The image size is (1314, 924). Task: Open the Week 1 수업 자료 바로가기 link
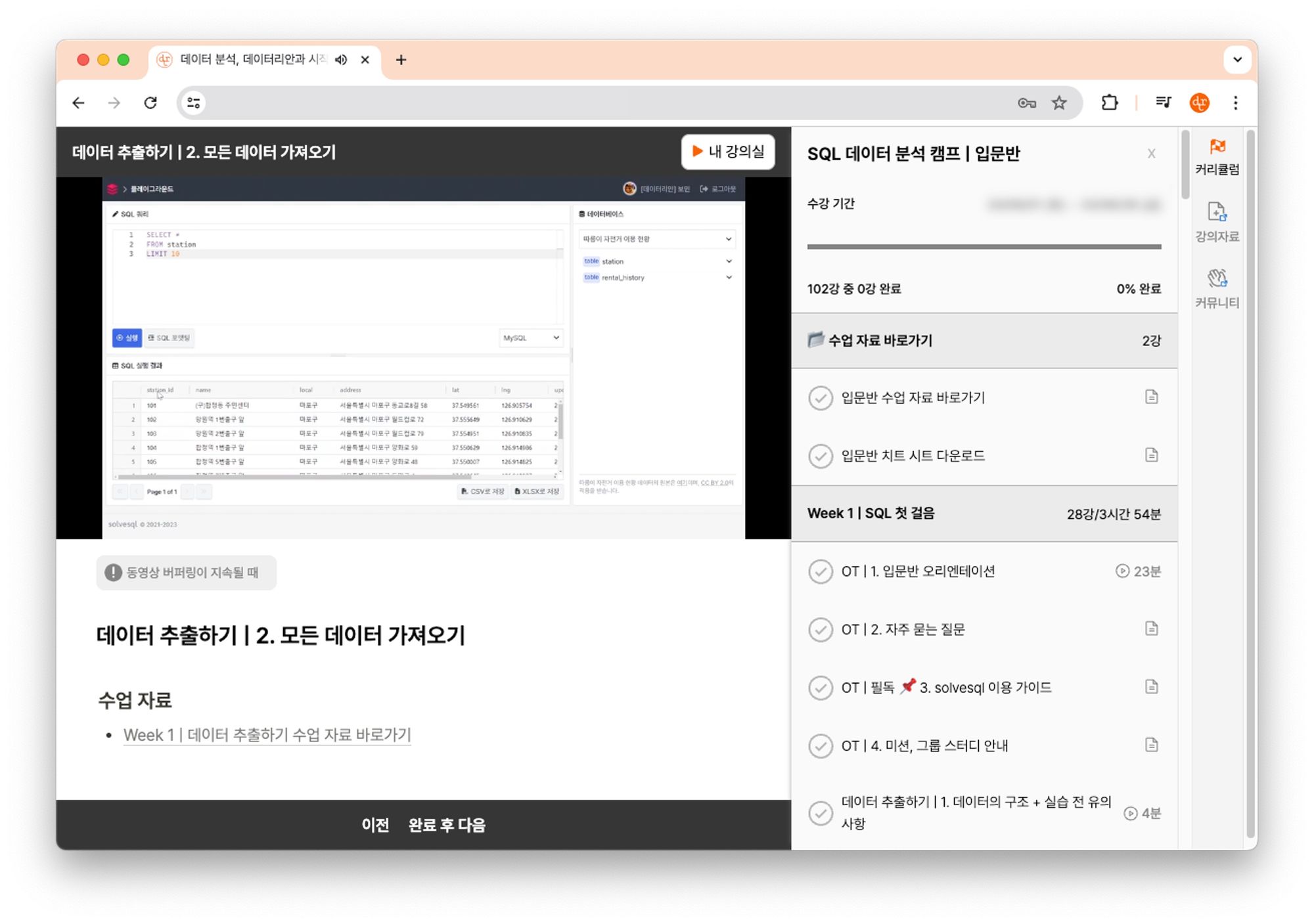tap(267, 735)
